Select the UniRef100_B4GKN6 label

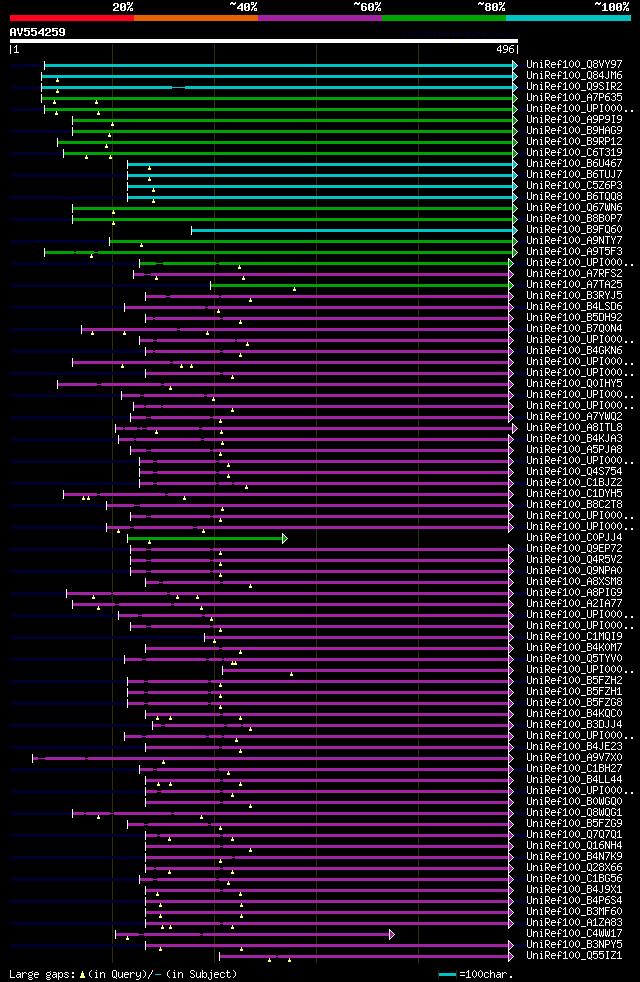coord(574,351)
